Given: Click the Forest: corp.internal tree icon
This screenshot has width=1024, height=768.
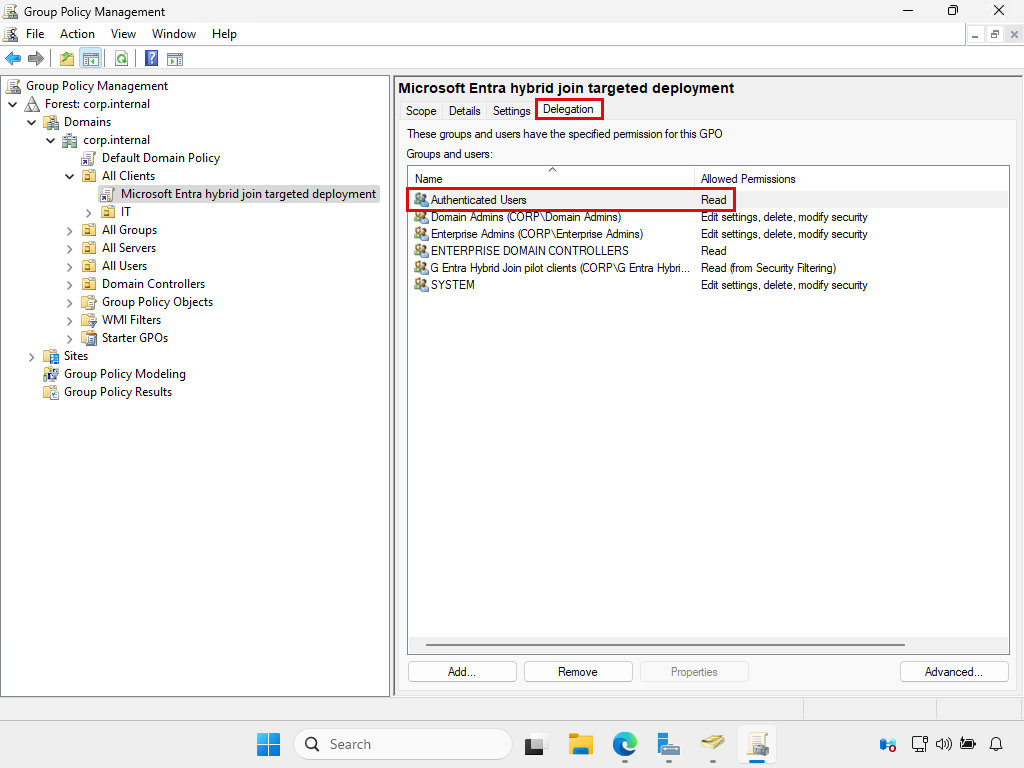Looking at the screenshot, I should pos(32,104).
